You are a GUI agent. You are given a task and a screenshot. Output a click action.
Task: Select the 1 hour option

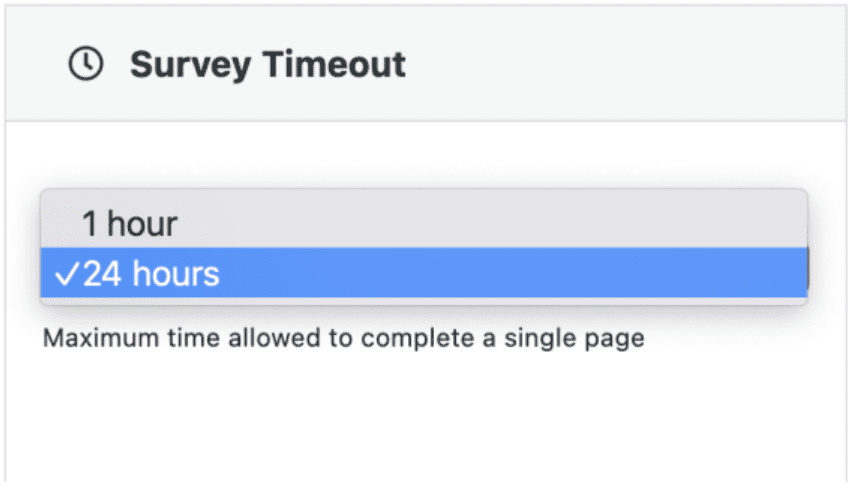click(x=129, y=224)
